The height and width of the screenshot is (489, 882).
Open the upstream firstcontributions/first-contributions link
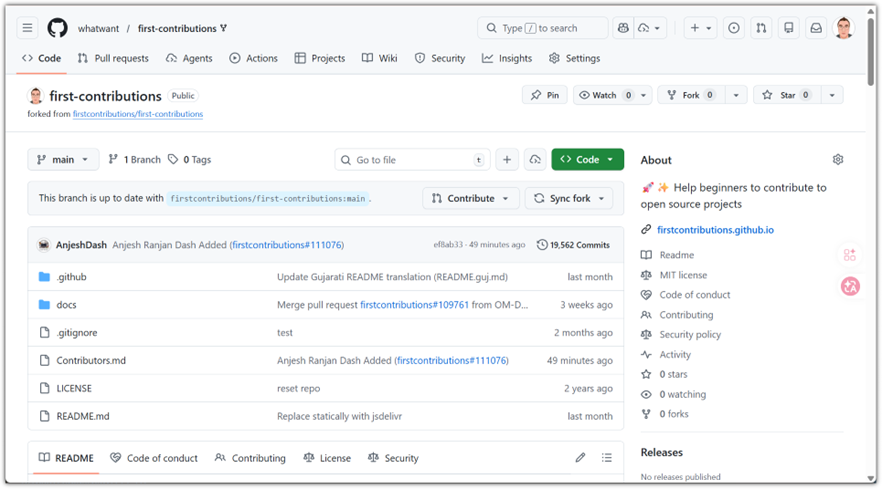(138, 114)
